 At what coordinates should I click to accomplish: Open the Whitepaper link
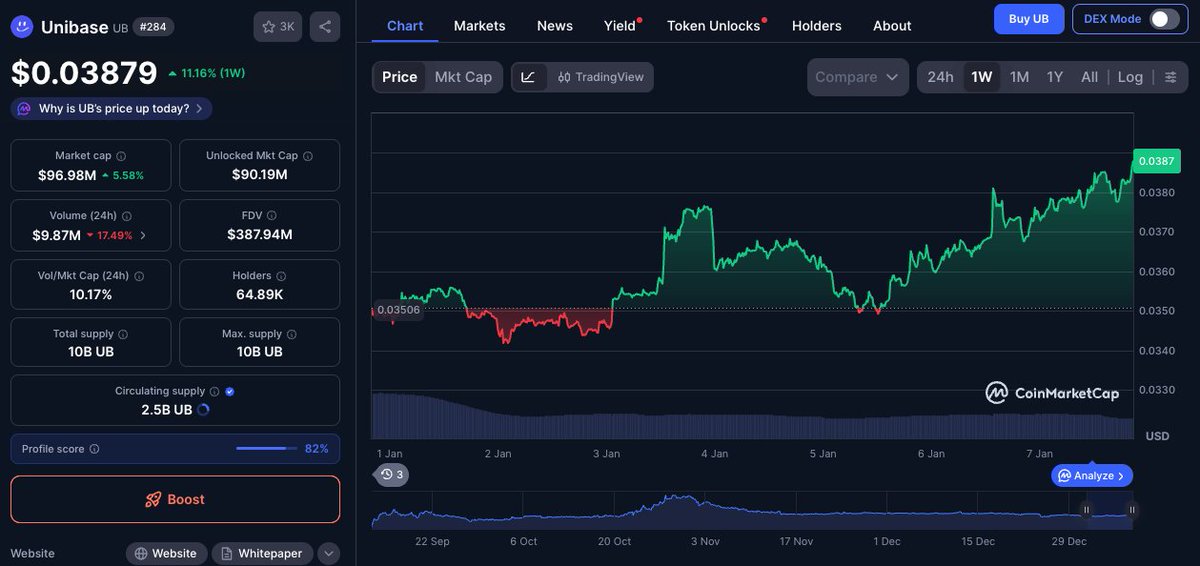click(x=262, y=553)
